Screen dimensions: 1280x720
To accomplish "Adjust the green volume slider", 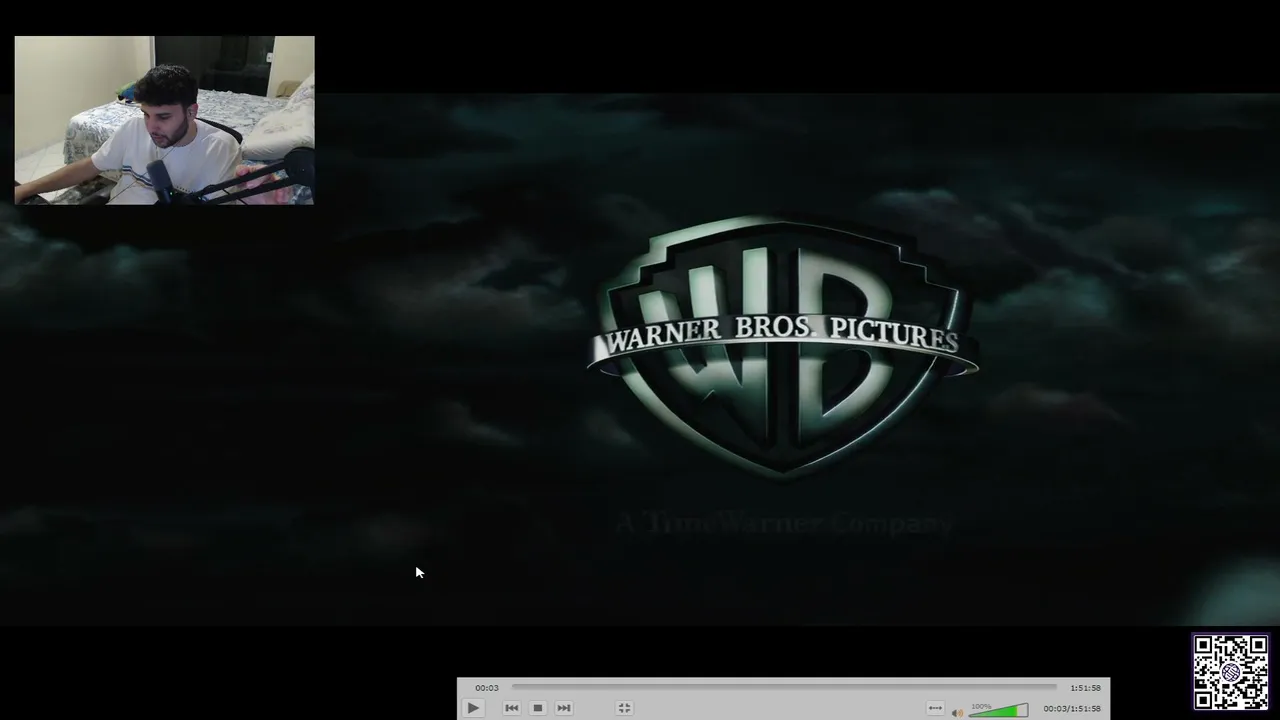I will 998,710.
